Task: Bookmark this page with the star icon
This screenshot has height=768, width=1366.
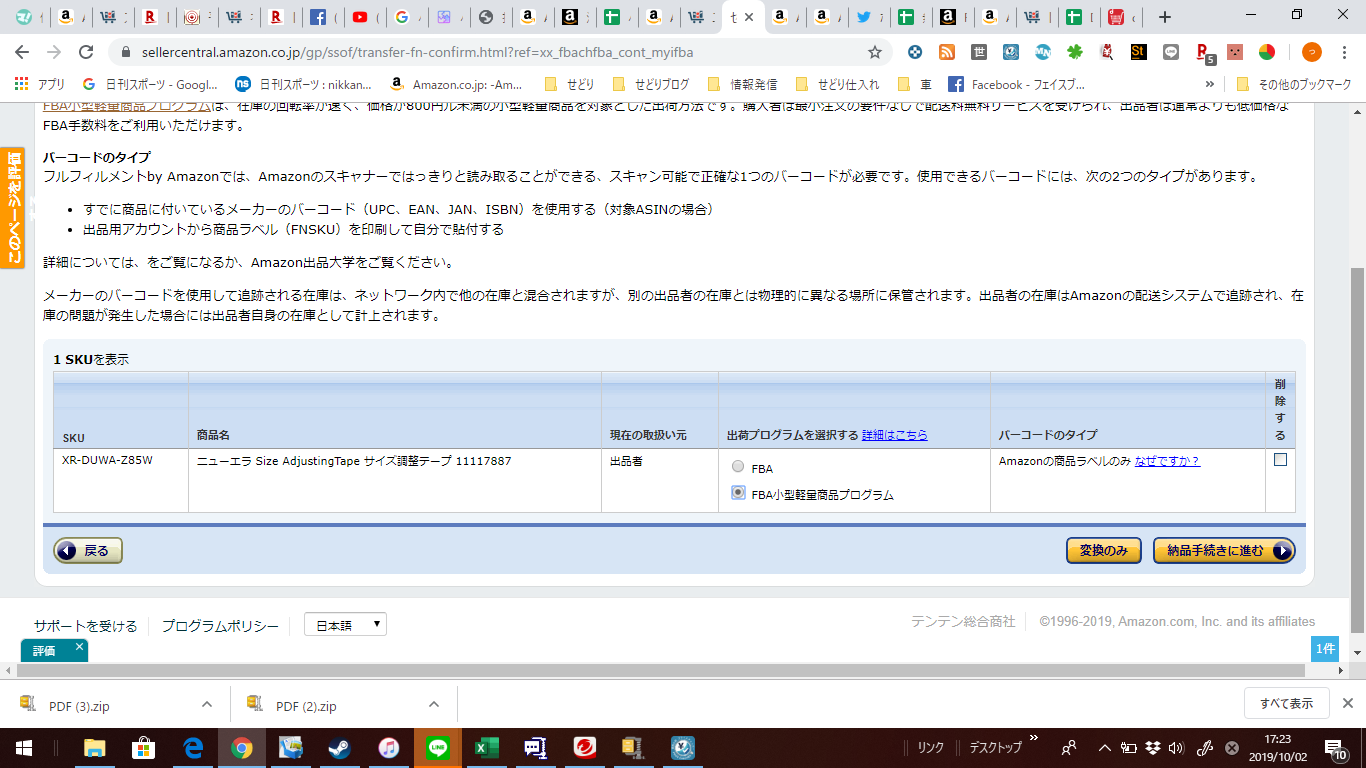Action: click(875, 52)
